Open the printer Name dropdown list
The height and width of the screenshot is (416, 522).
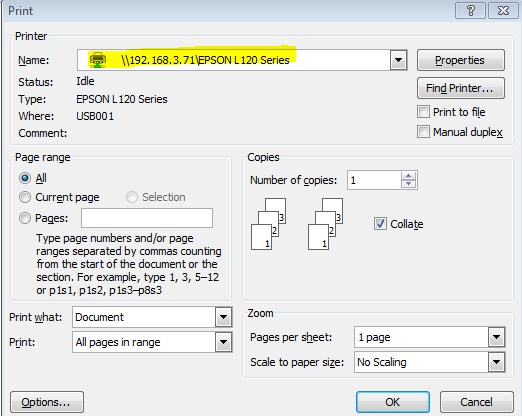398,60
